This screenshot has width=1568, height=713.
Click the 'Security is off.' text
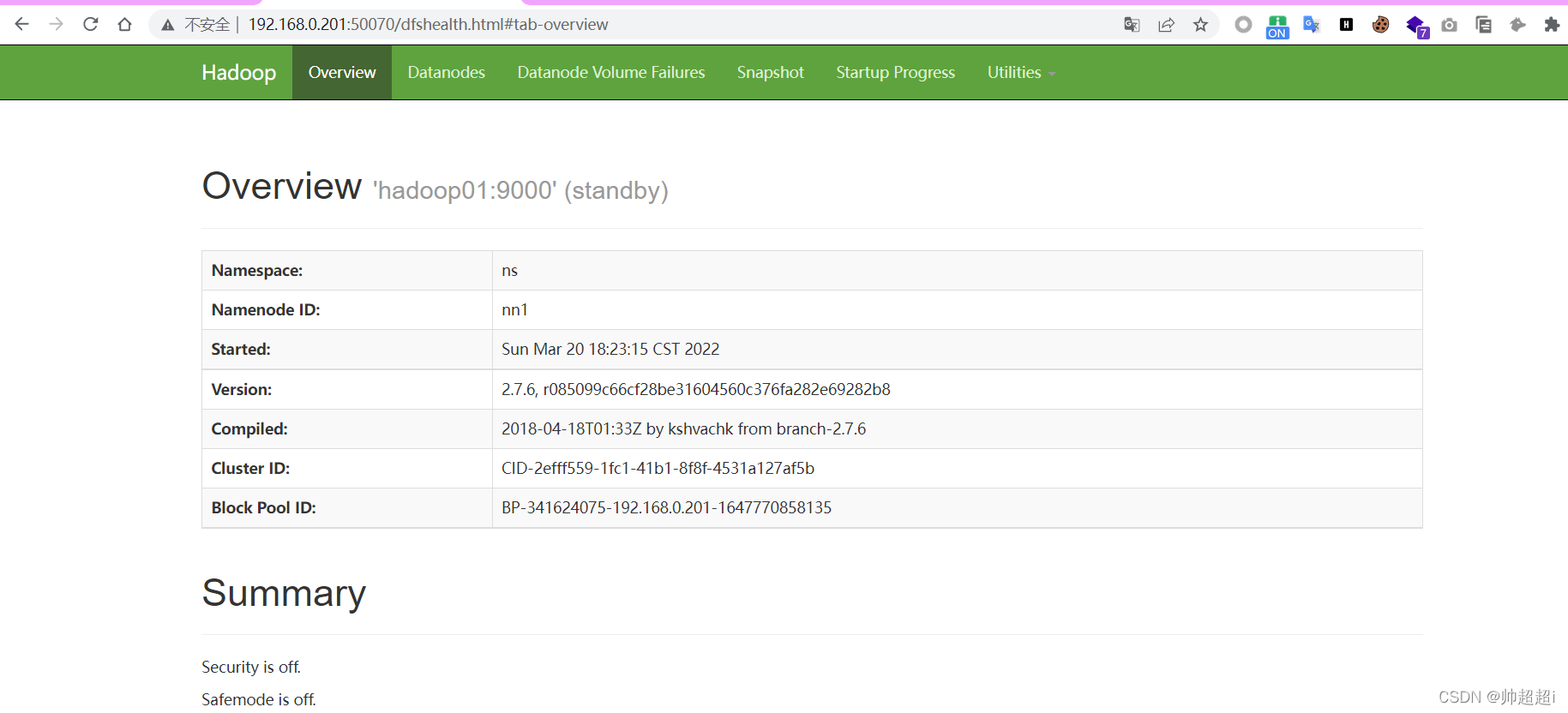point(251,667)
